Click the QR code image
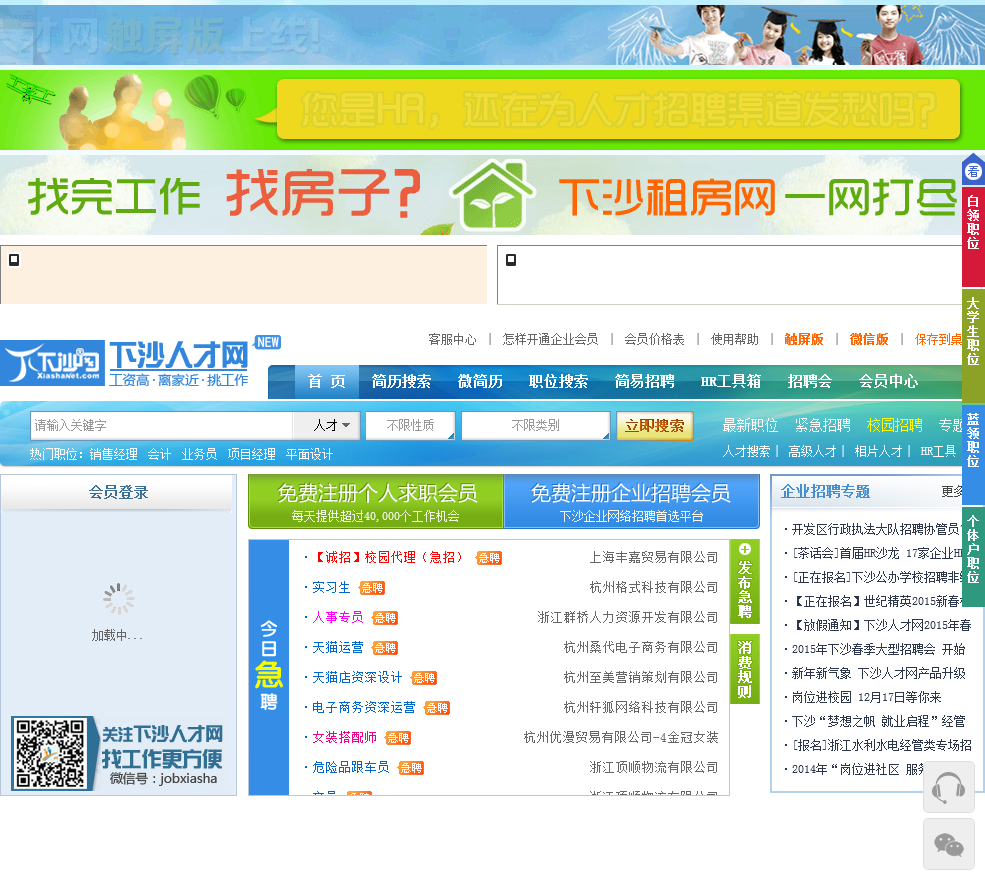Viewport: 985px width, 895px height. point(51,753)
